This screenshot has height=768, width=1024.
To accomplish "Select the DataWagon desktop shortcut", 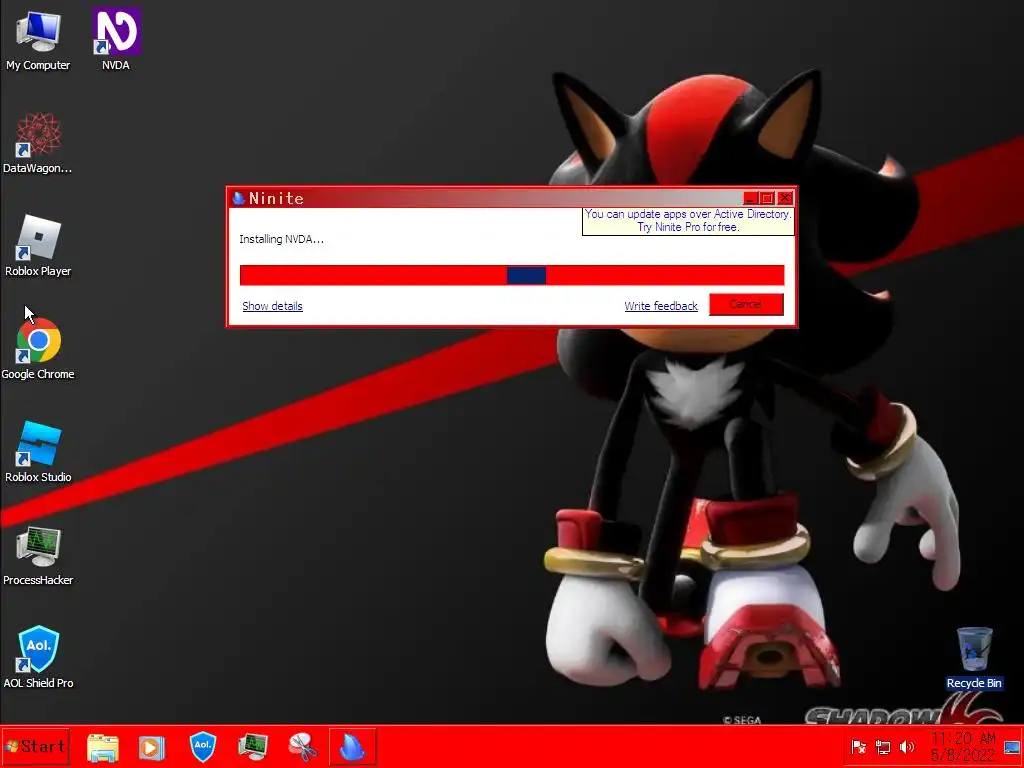I will click(37, 143).
